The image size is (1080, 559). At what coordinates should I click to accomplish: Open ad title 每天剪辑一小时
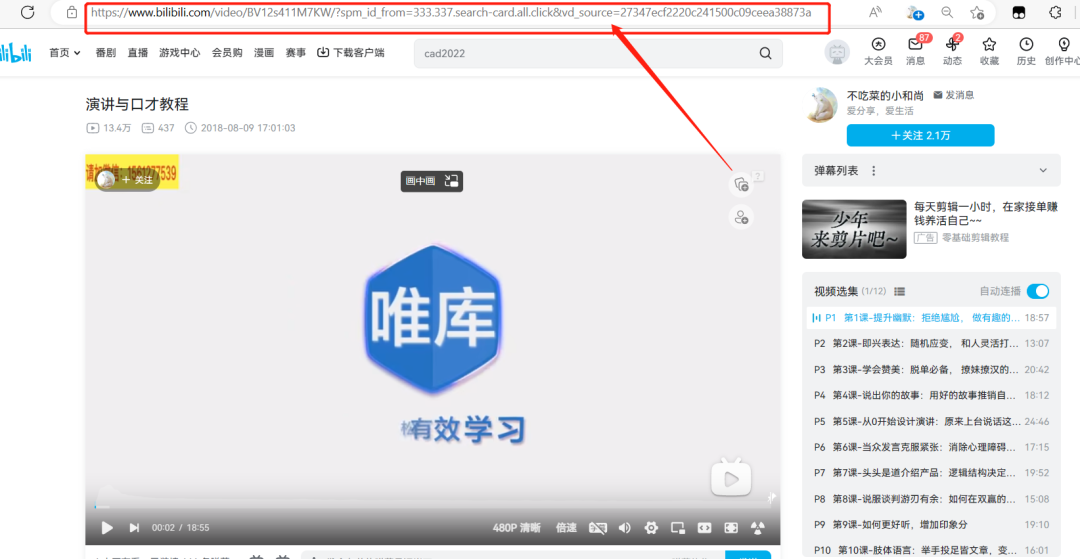(986, 213)
